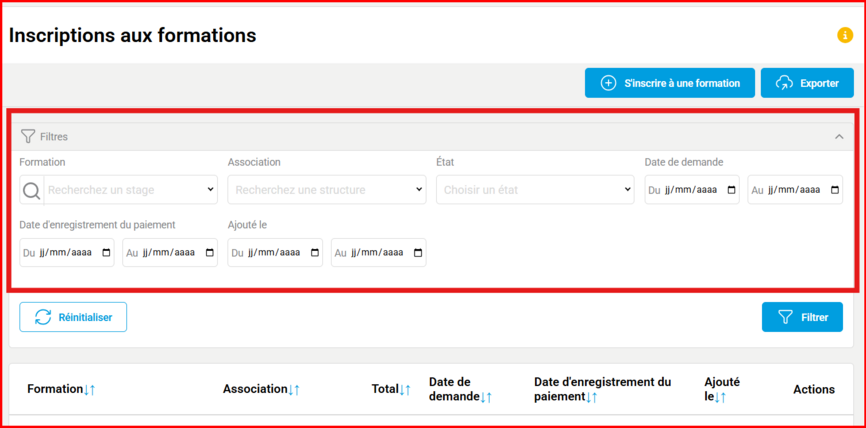Collapse the Filtres panel with chevron

[x=839, y=136]
